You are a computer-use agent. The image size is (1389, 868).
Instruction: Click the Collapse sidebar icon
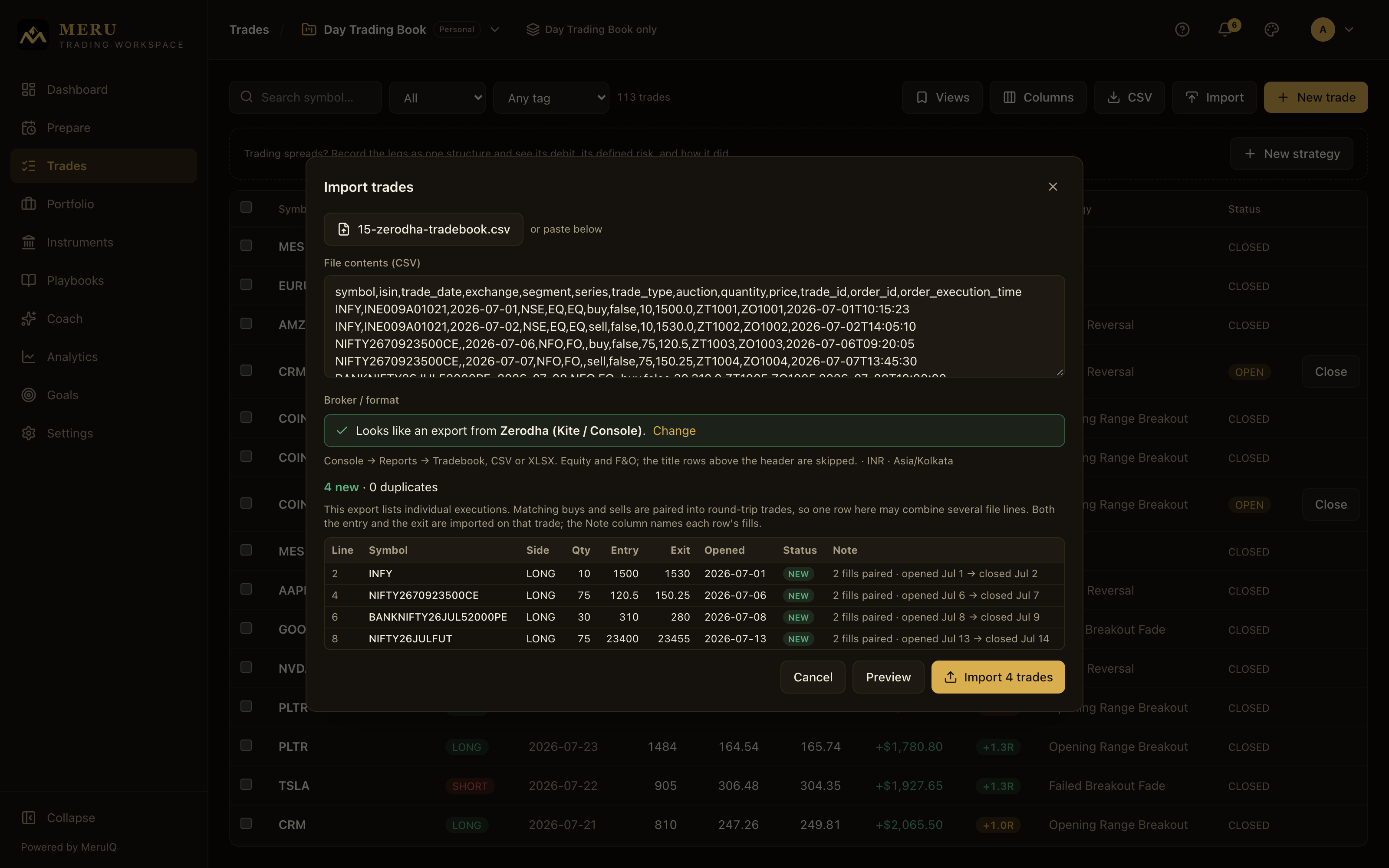pos(29,818)
